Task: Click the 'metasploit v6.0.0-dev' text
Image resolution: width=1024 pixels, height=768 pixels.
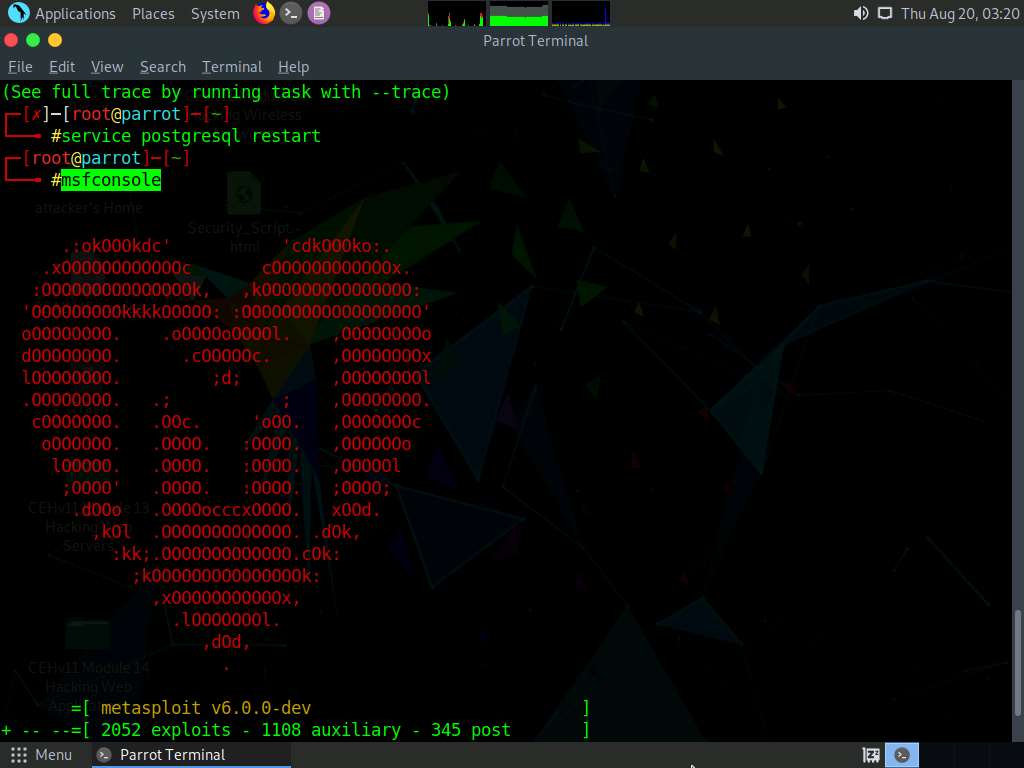Action: (206, 708)
